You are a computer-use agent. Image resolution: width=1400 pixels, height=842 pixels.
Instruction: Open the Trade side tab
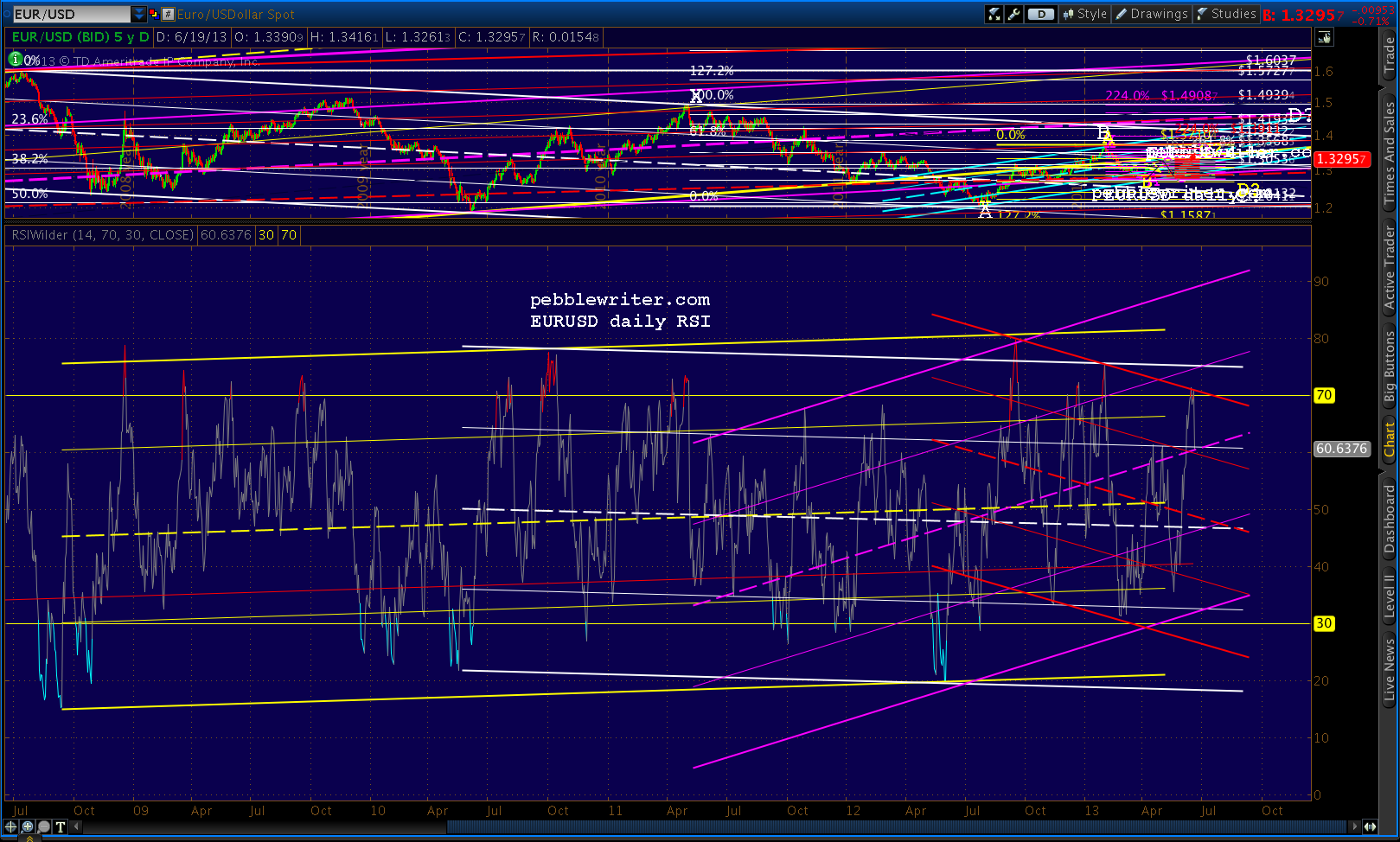coord(1389,56)
